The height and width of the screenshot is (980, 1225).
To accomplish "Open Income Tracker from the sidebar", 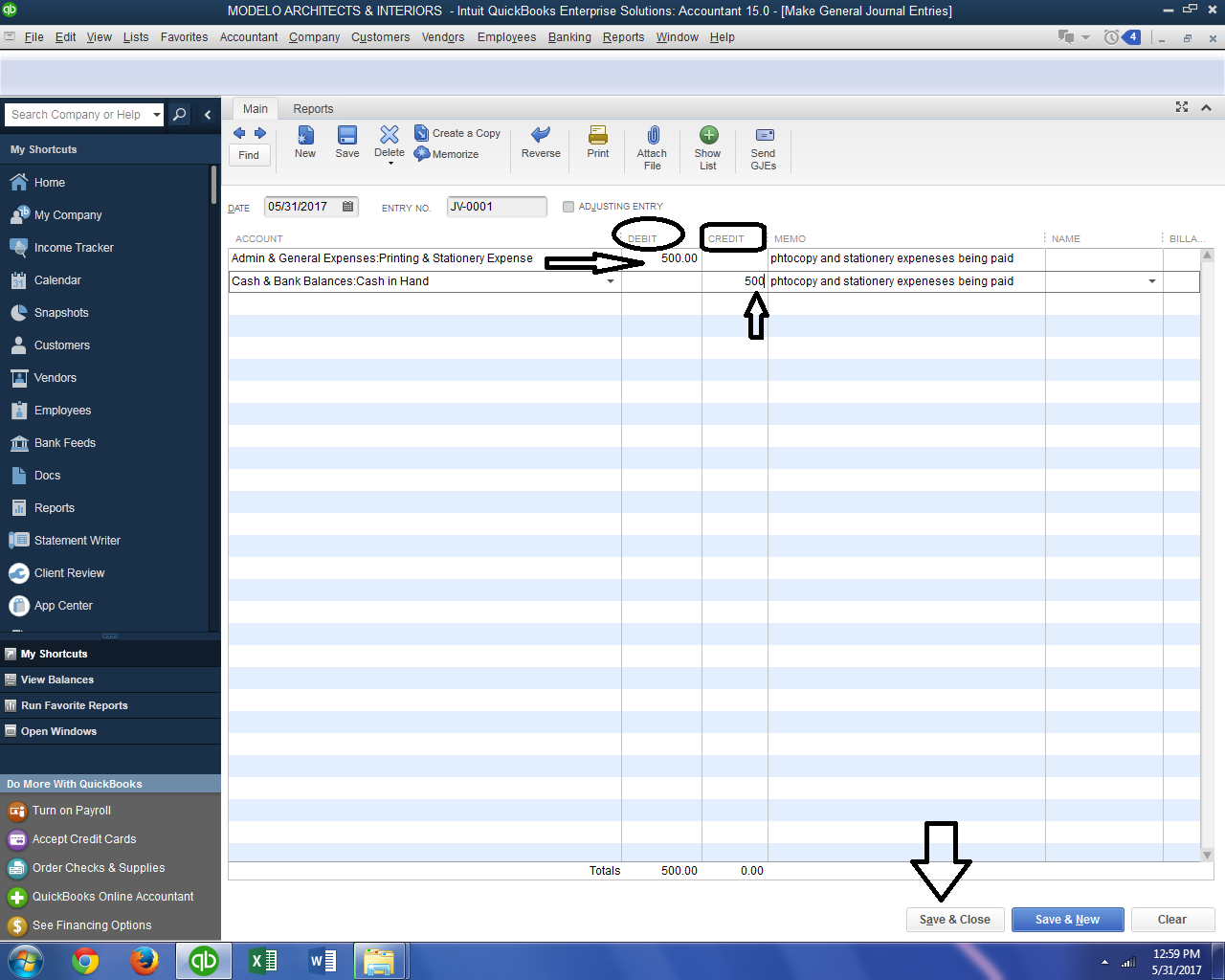I will [72, 247].
